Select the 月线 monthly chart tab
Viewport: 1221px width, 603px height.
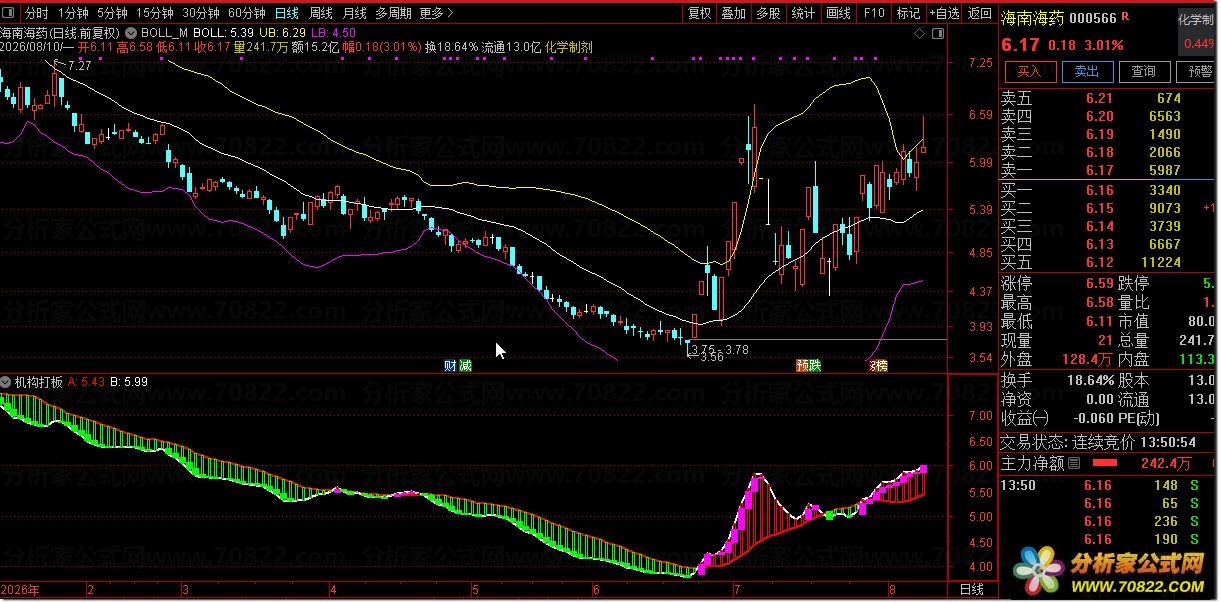[x=354, y=13]
